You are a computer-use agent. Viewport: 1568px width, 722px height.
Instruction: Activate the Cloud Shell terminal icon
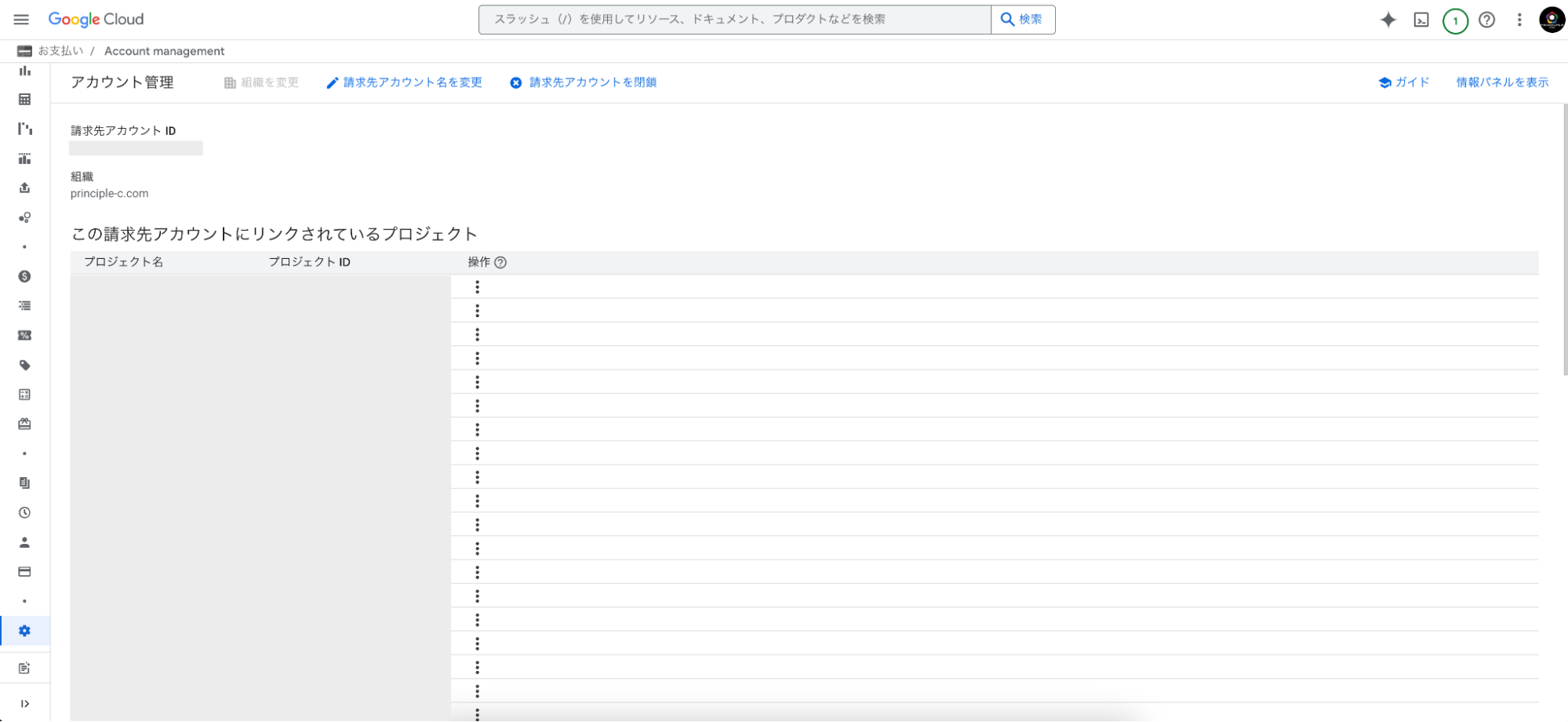1421,20
